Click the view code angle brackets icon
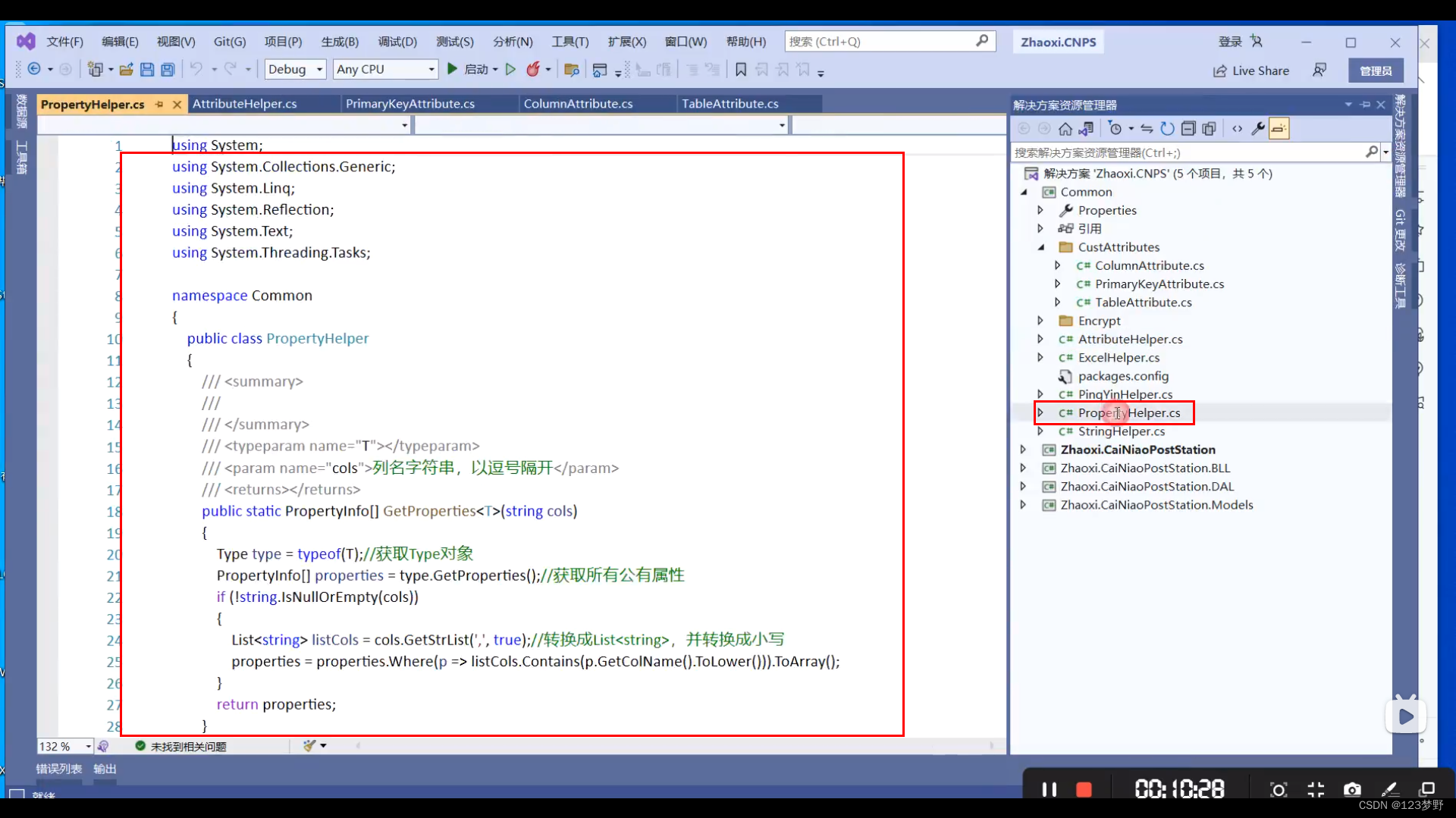1456x818 pixels. (x=1238, y=129)
